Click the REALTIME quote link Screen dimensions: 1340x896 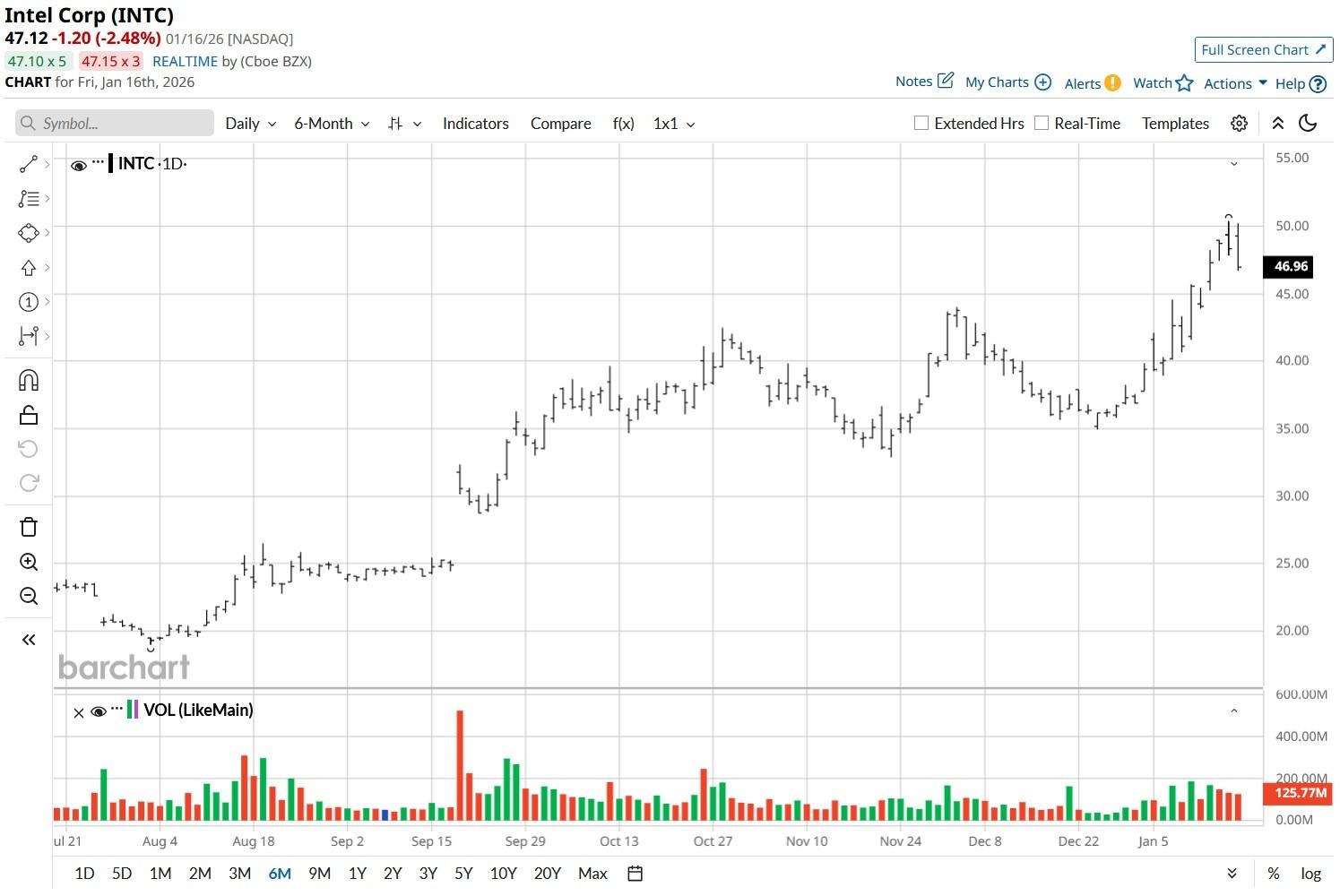[x=185, y=62]
